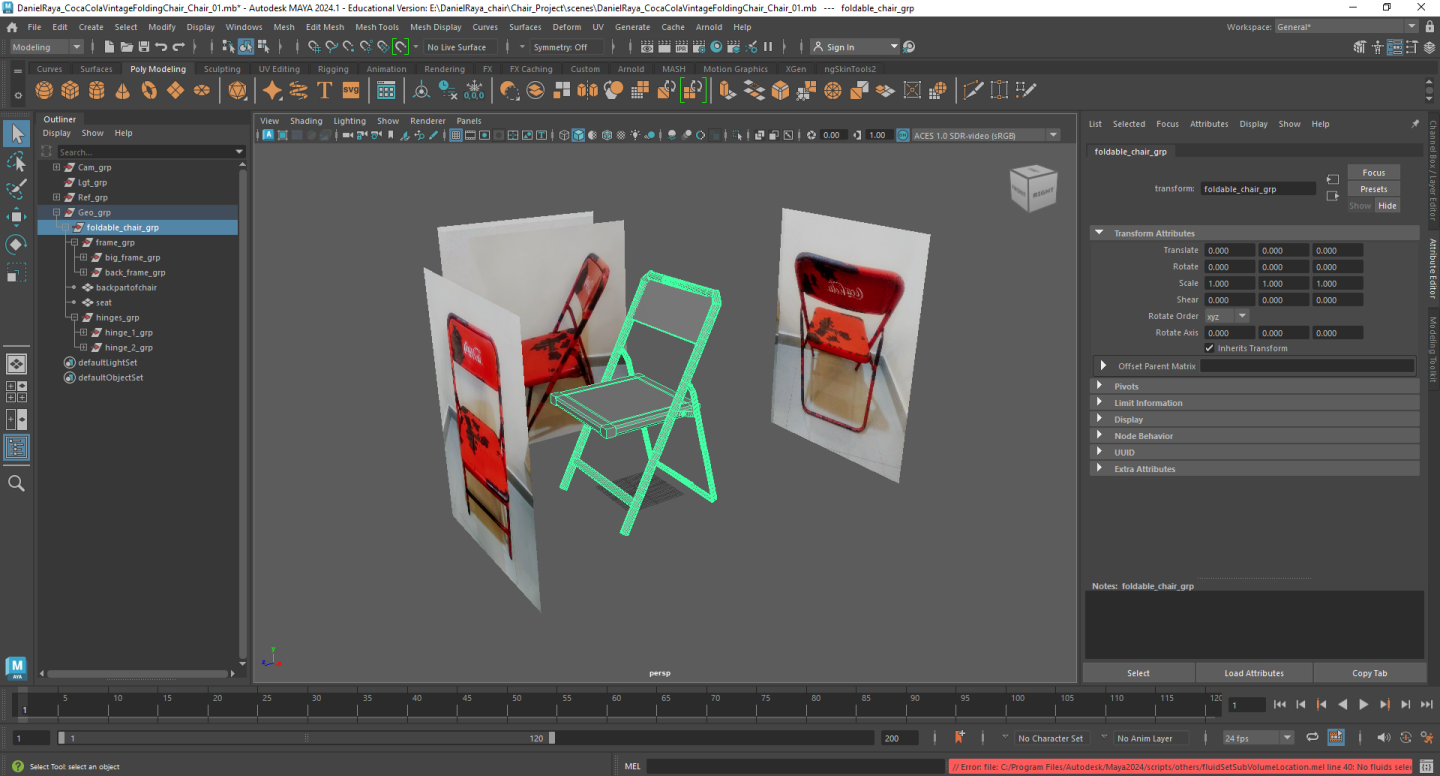The width and height of the screenshot is (1440, 776).
Task: Create a polygon cone from the shelf
Action: click(122, 91)
